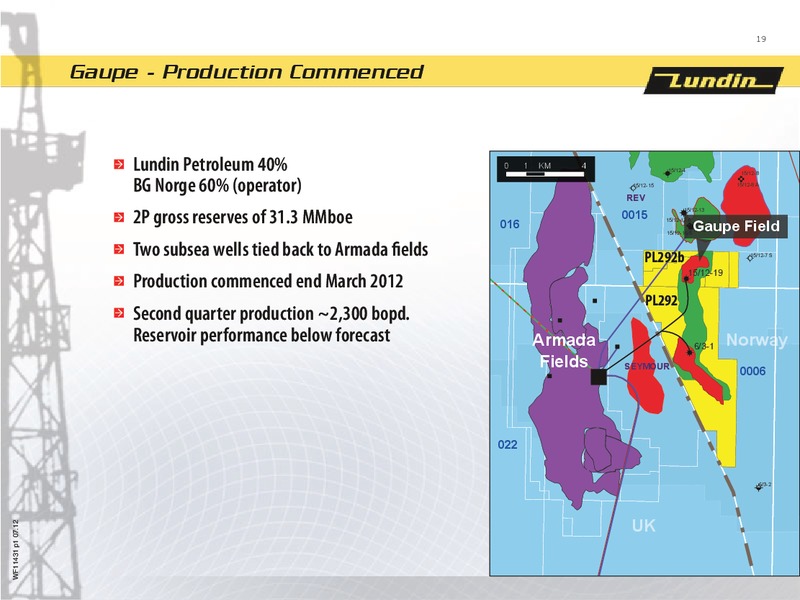This screenshot has height=600, width=800.
Task: Click the well label '15/12-19'
Action: (x=706, y=273)
